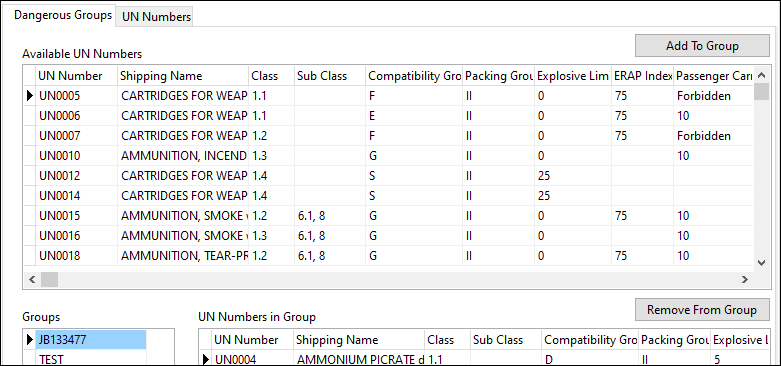
Task: Click the horizontal scroll right arrow
Action: 745,279
